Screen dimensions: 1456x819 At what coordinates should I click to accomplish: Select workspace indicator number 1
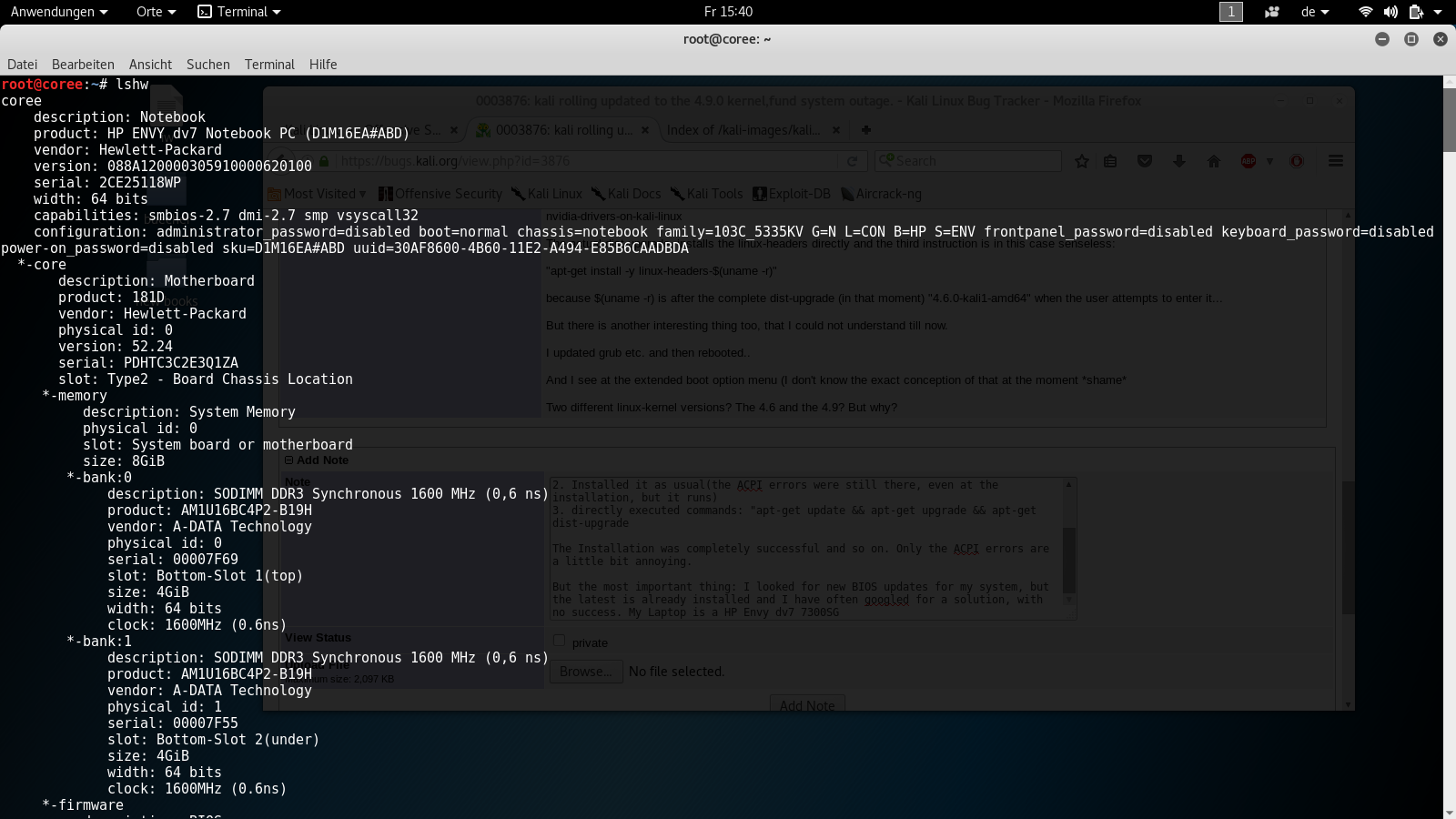(1230, 12)
